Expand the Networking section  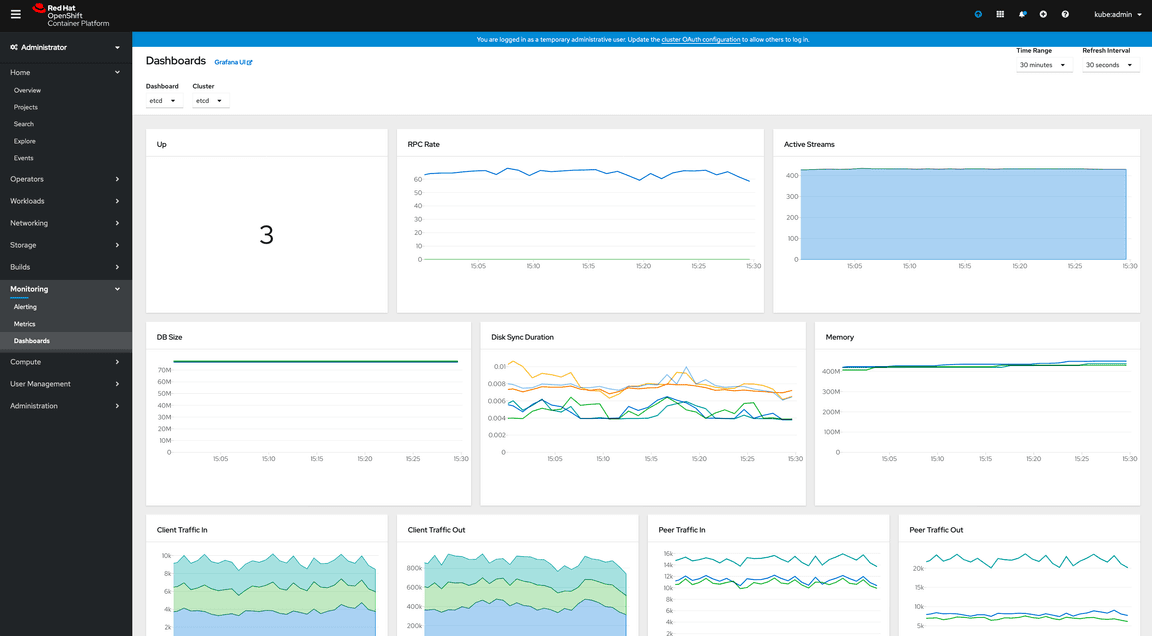tap(65, 223)
